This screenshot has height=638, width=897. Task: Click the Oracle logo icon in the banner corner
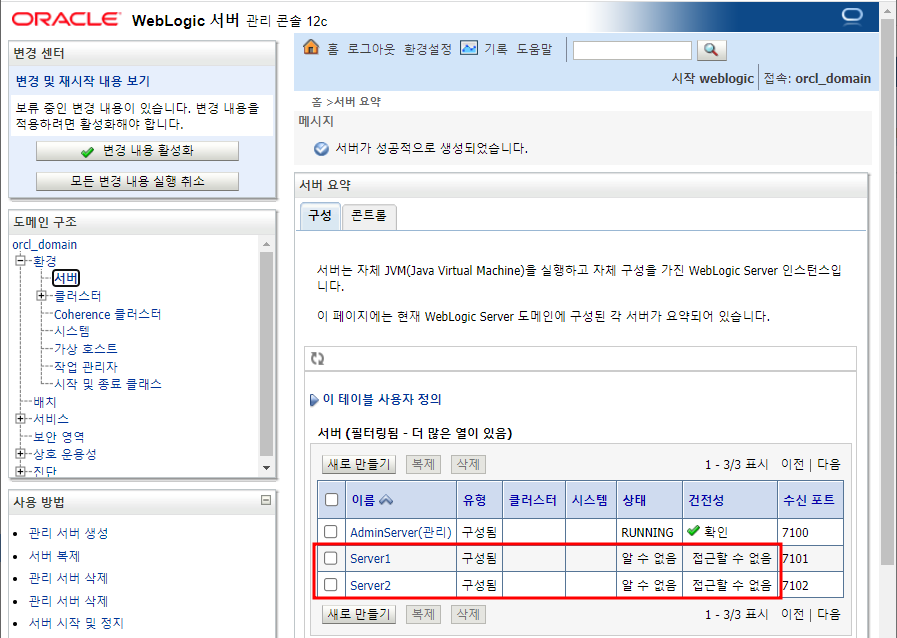point(852,15)
